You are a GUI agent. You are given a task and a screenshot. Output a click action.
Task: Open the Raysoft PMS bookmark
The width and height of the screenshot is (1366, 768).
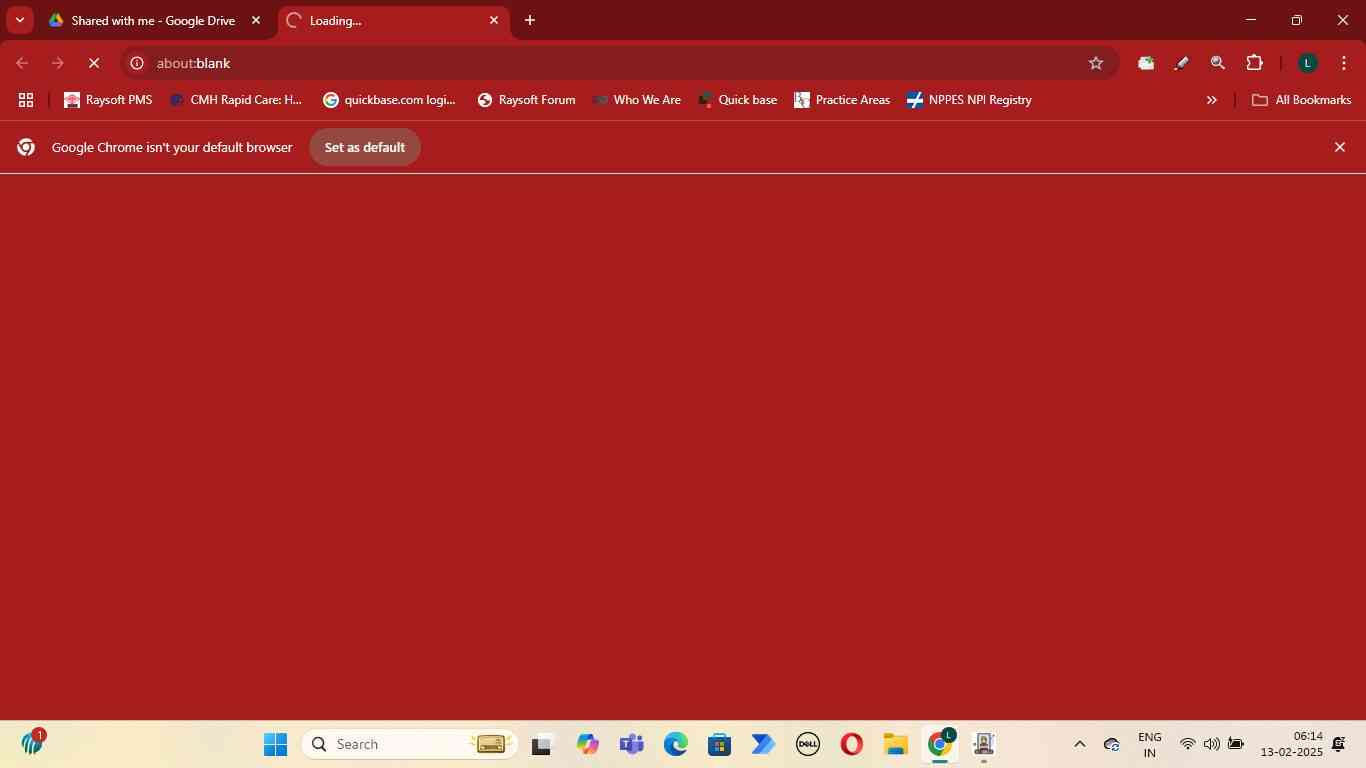coord(108,100)
